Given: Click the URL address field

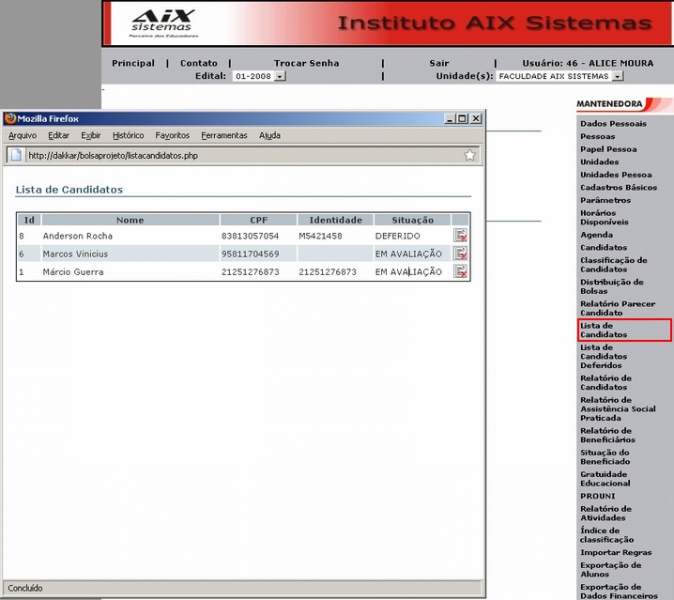Looking at the screenshot, I should click(240, 155).
